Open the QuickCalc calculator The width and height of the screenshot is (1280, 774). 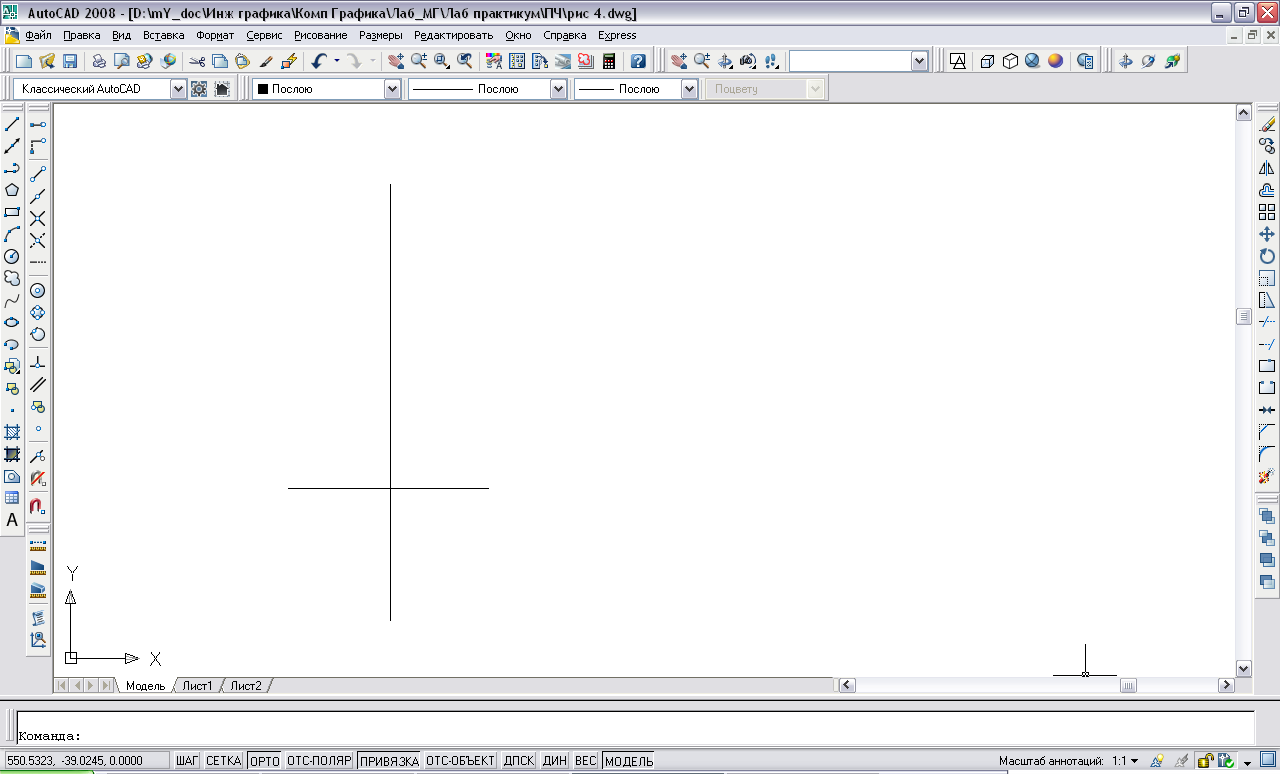[608, 61]
